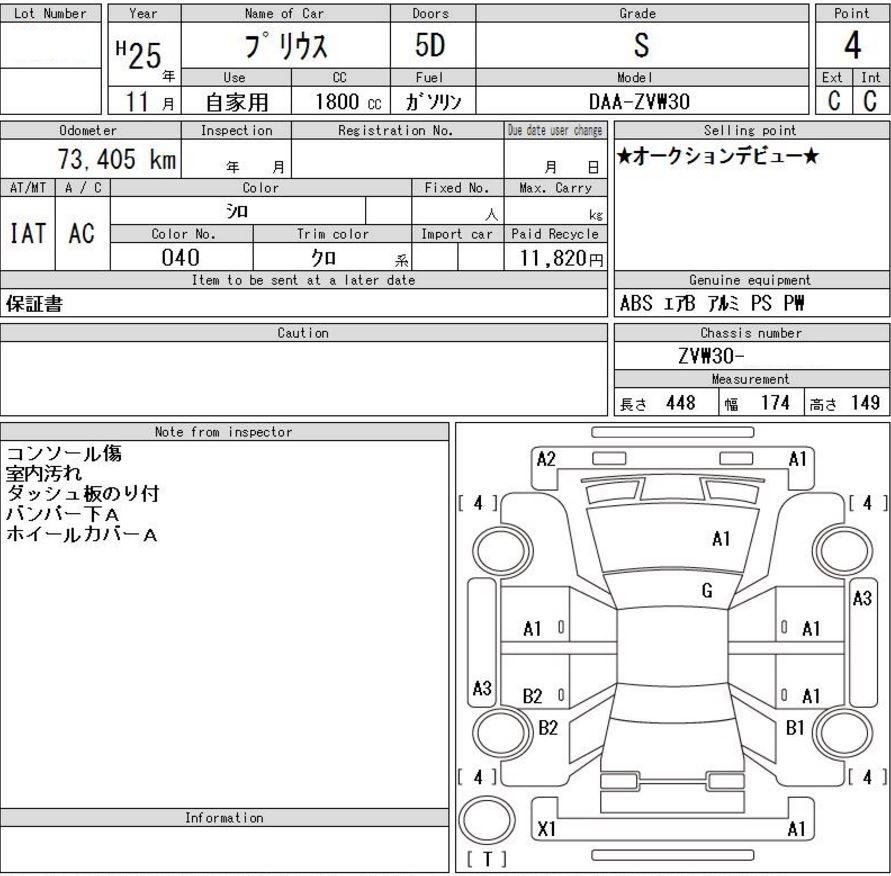Click the Genuine equipment header
The image size is (891, 876).
coord(750,280)
